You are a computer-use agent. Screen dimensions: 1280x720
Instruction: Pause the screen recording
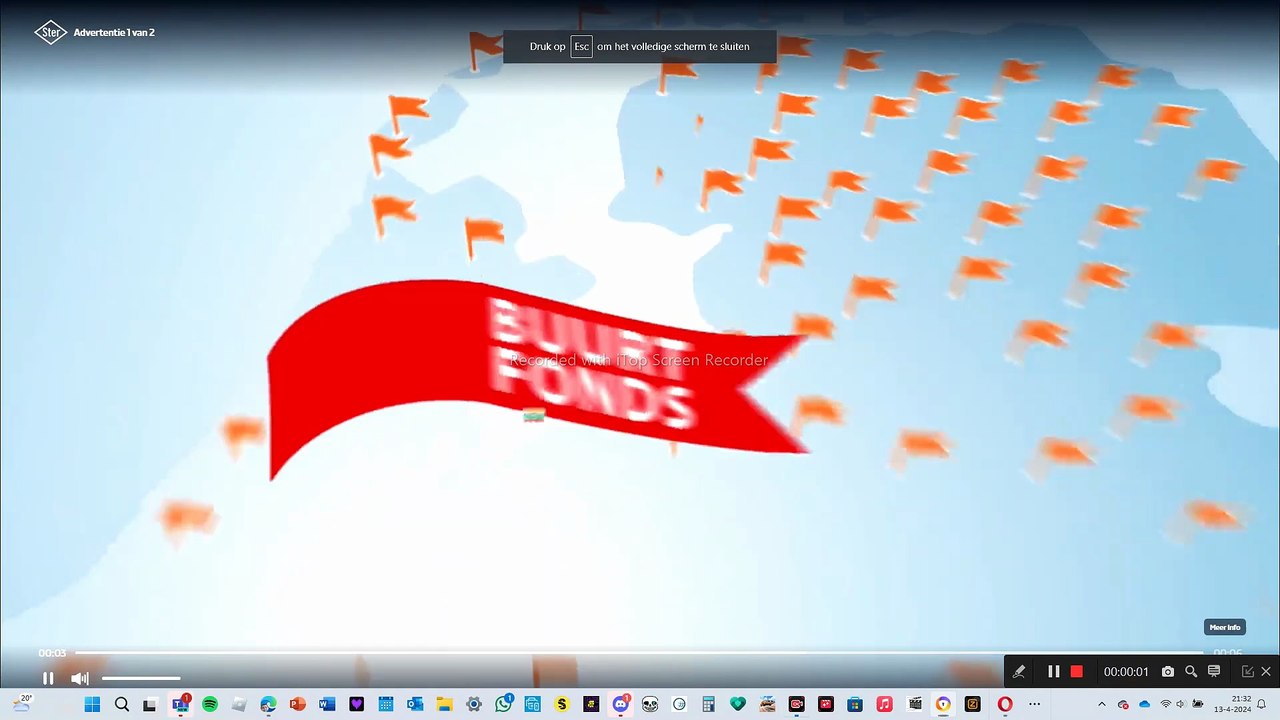(x=1053, y=672)
